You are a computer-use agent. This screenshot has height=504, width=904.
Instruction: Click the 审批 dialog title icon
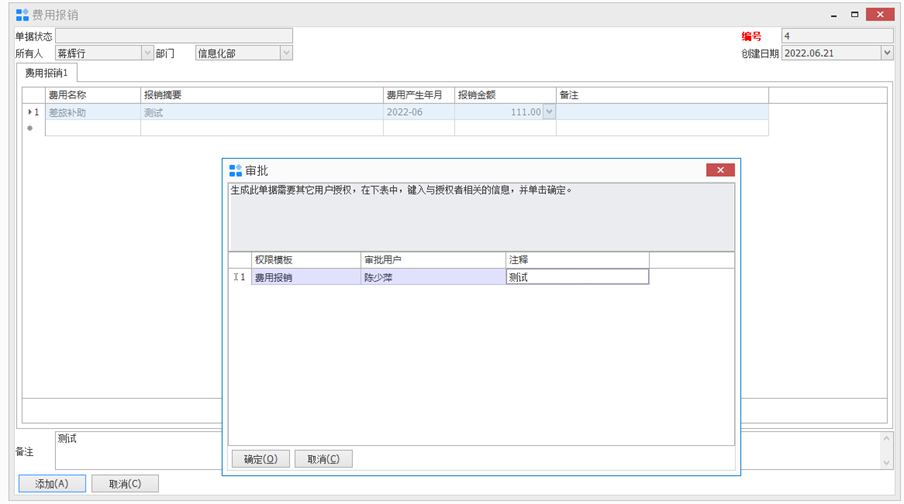pyautogui.click(x=236, y=171)
